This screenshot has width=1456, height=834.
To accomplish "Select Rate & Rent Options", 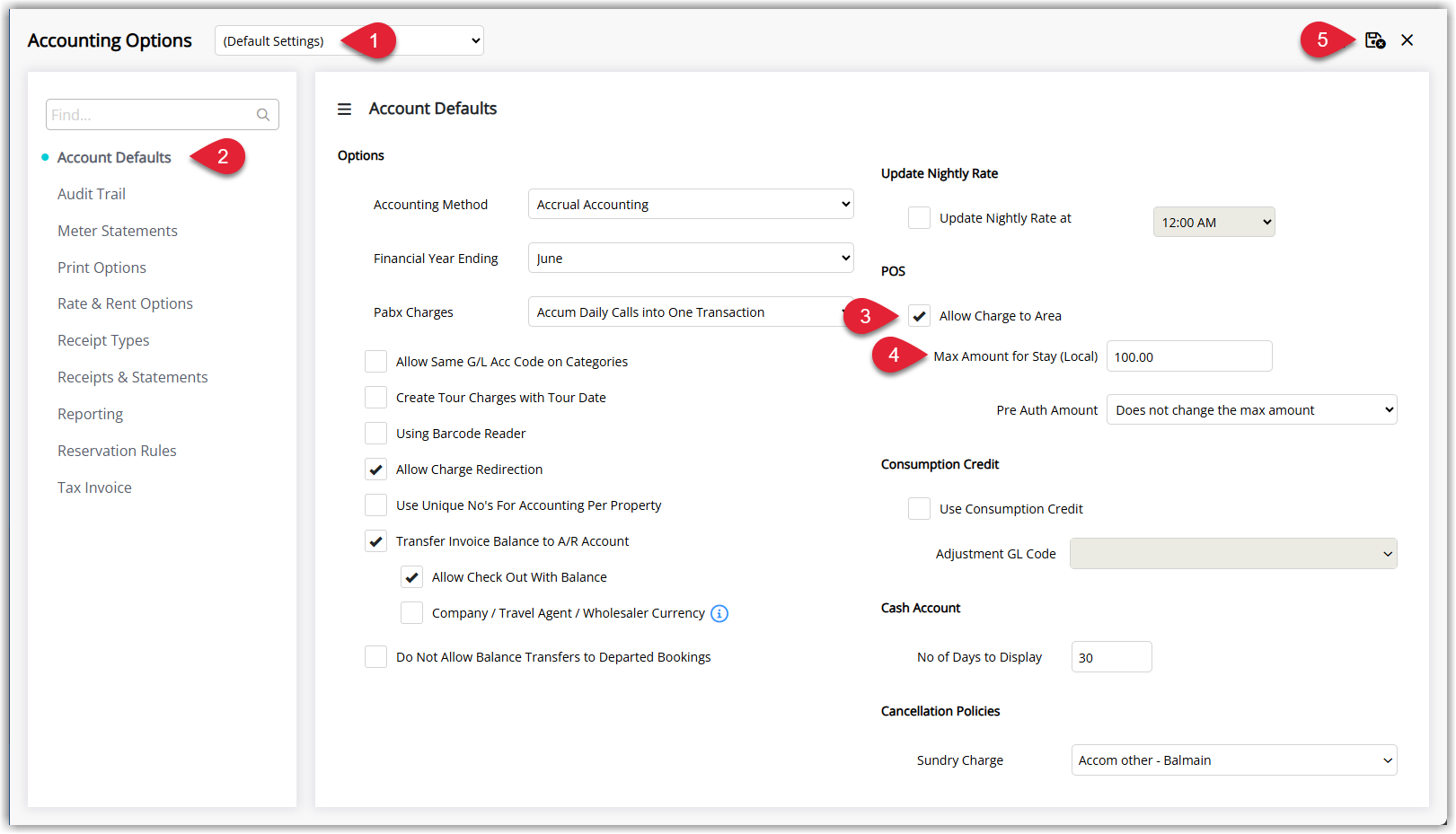I will point(125,303).
